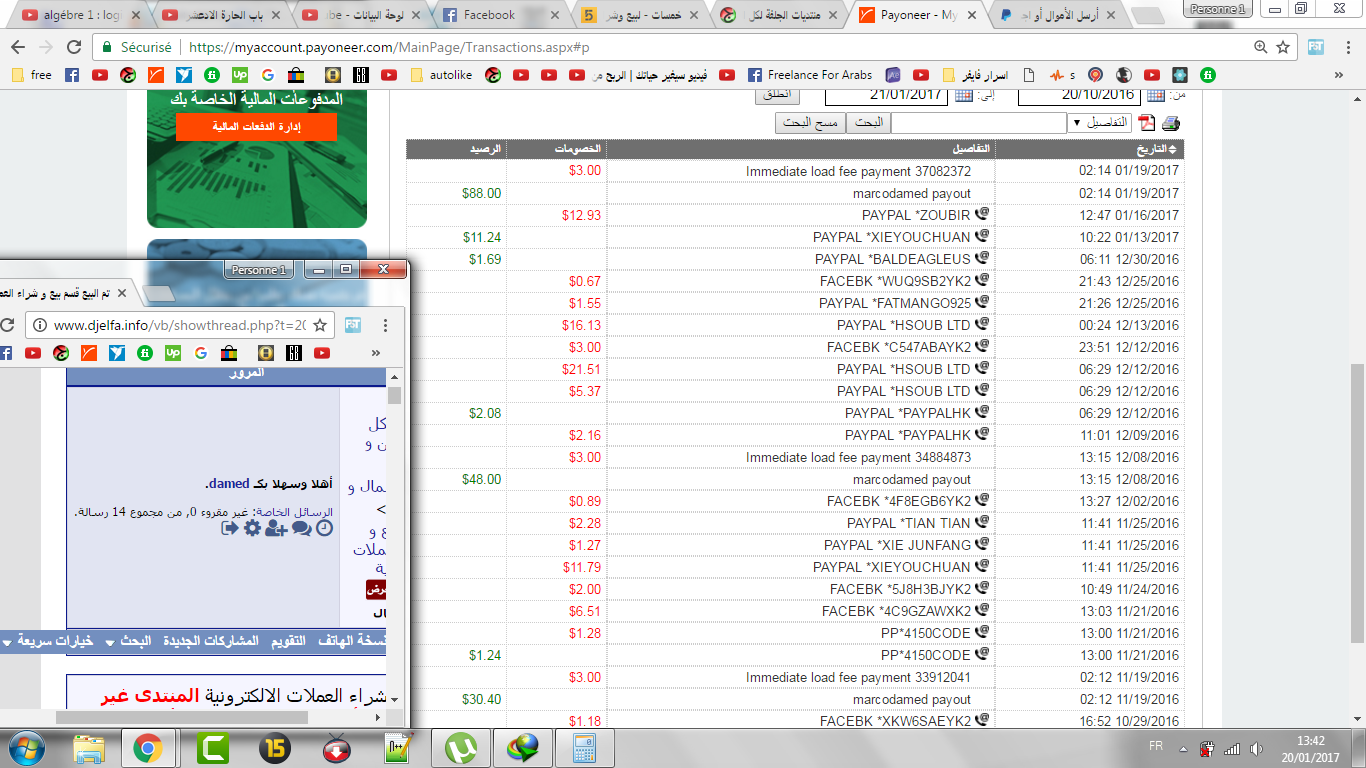Screen dimensions: 1366x768
Task: Open settings gear icon in djelfa forum window
Action: 252,527
